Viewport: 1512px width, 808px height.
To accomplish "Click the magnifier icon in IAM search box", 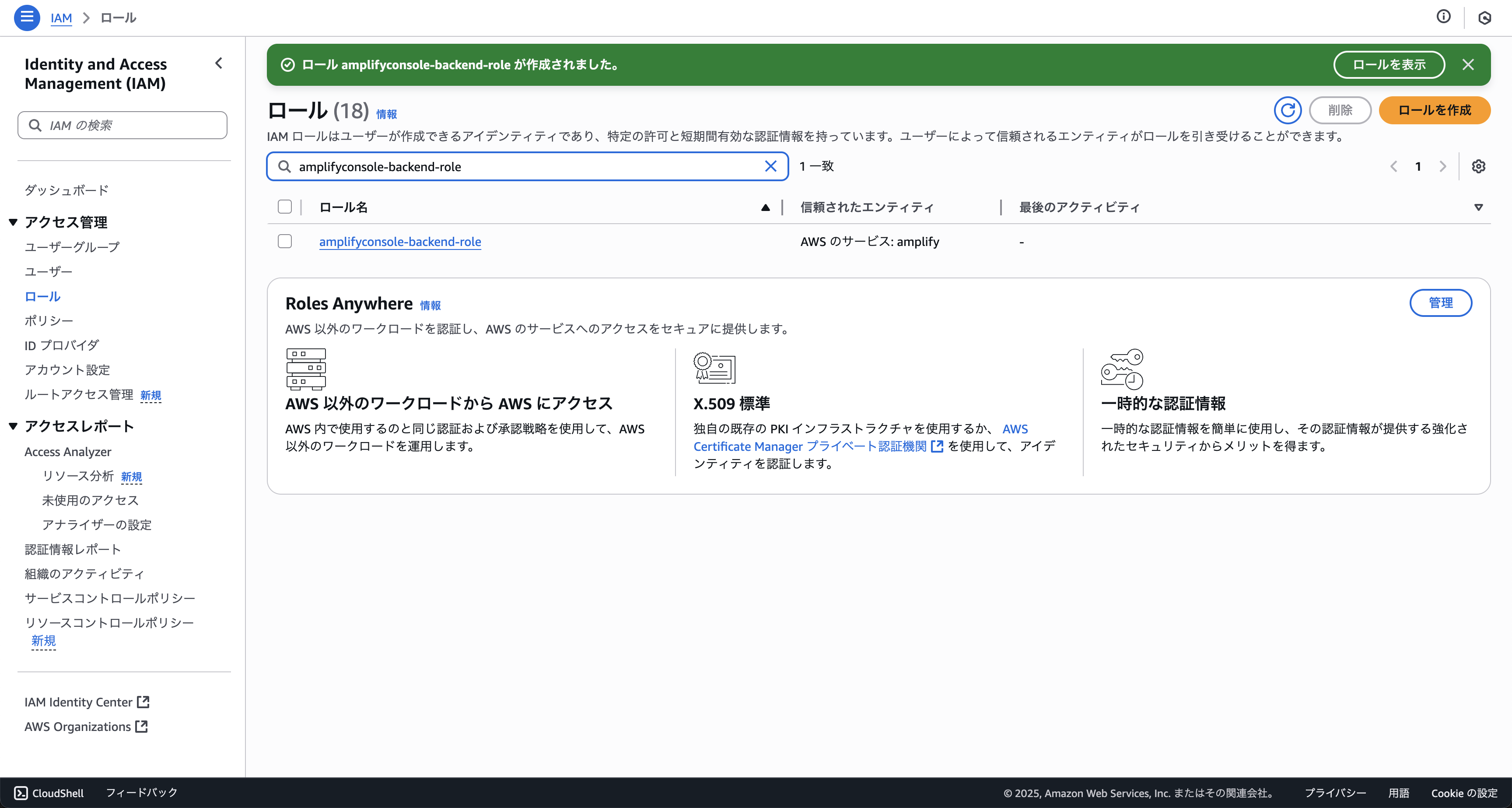I will pos(35,125).
